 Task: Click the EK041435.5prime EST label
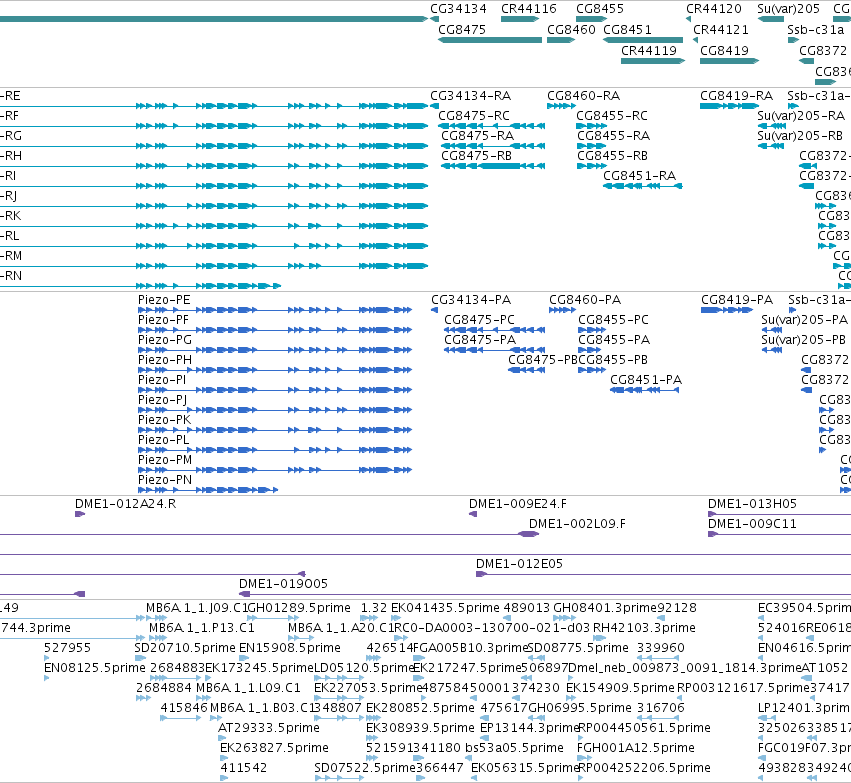445,608
